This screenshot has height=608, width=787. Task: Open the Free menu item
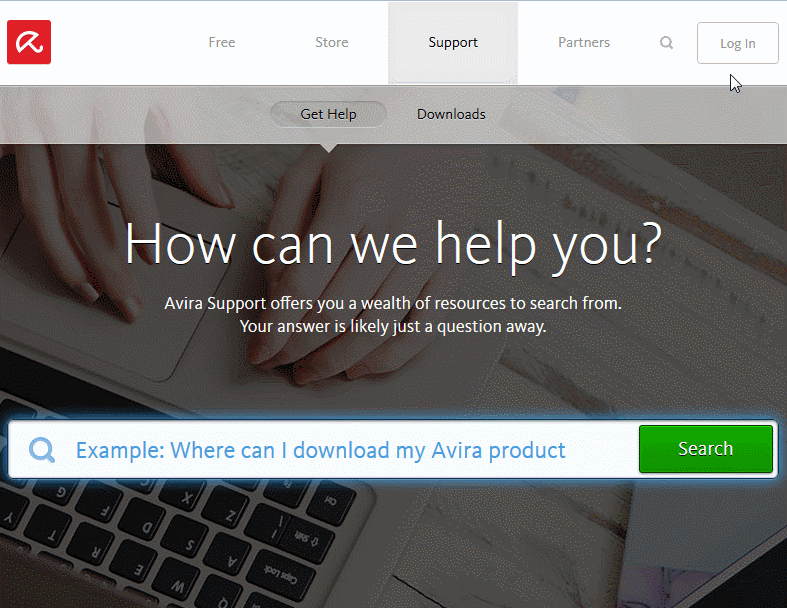[222, 42]
